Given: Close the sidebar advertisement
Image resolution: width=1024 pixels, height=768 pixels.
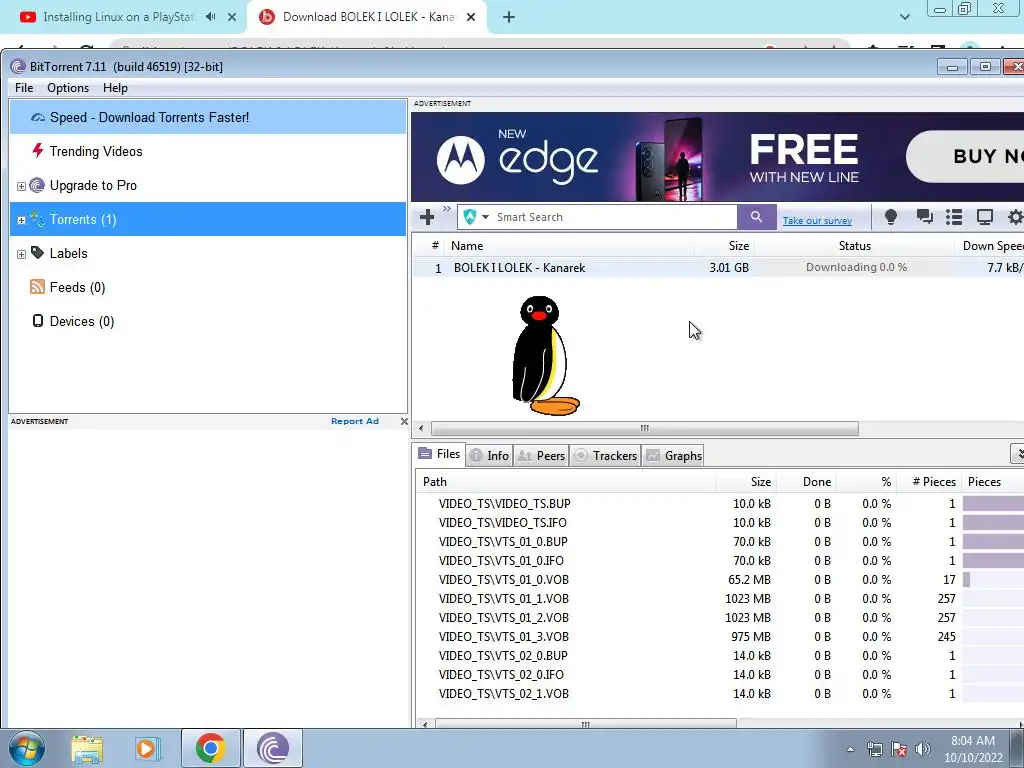Looking at the screenshot, I should coord(404,421).
